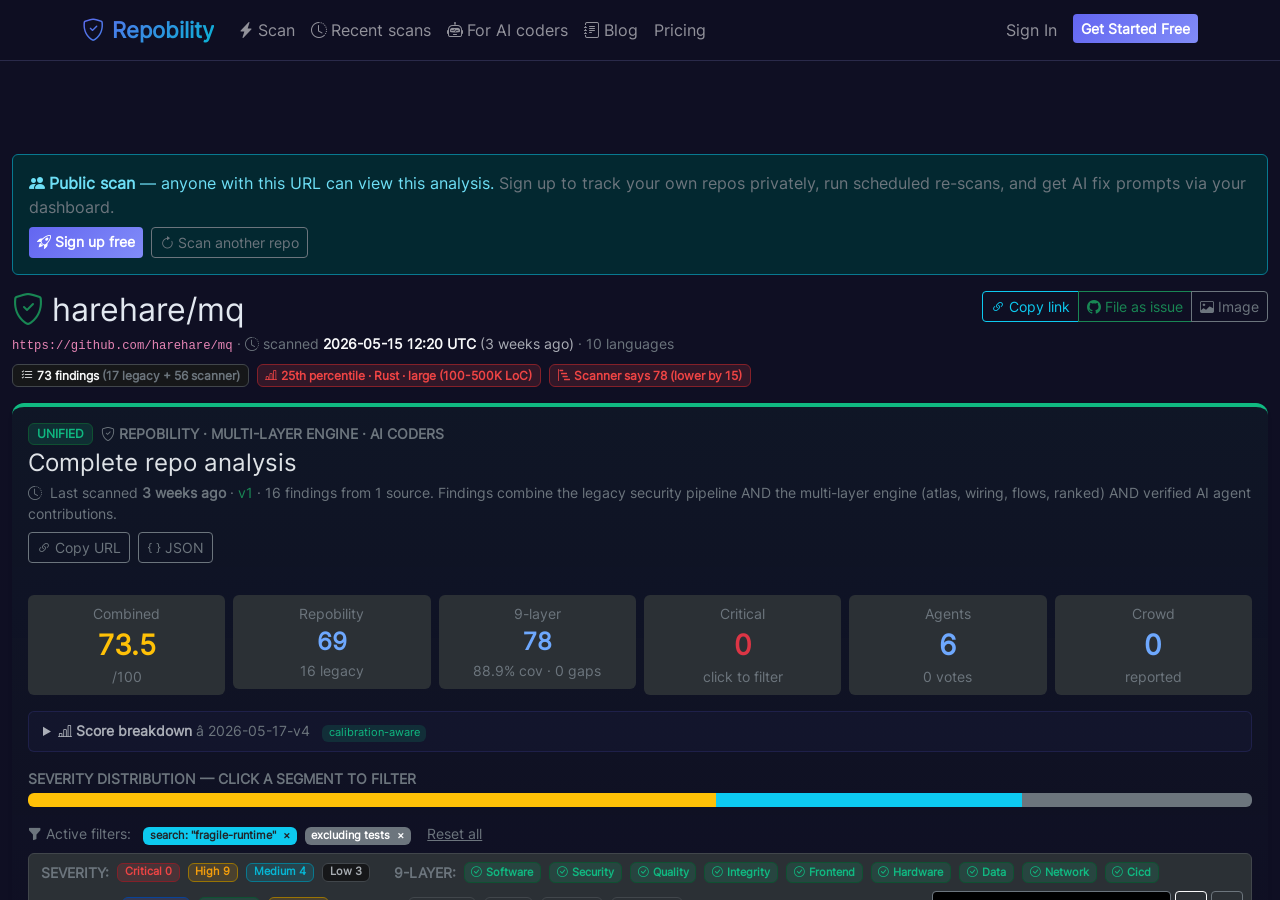1280x900 pixels.
Task: Toggle the Data layer filter
Action: (x=986, y=872)
